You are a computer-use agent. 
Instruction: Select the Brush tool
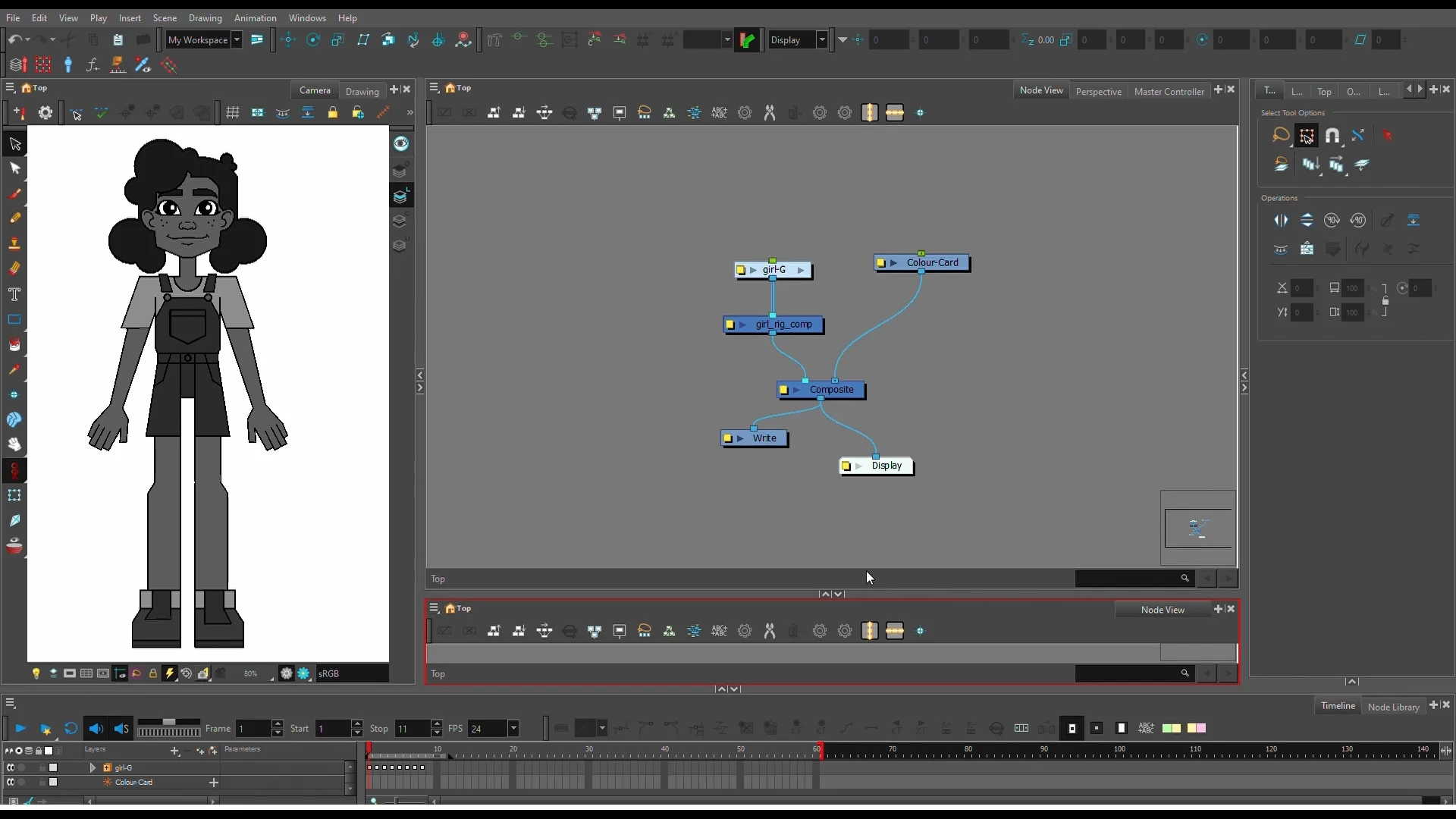(15, 193)
